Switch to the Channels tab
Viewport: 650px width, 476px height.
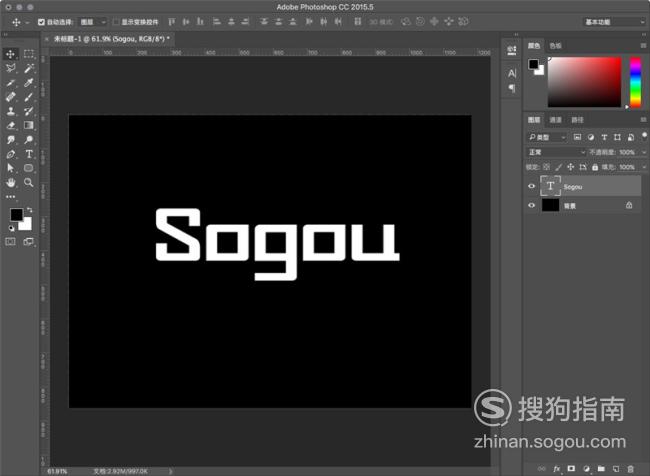tap(555, 120)
